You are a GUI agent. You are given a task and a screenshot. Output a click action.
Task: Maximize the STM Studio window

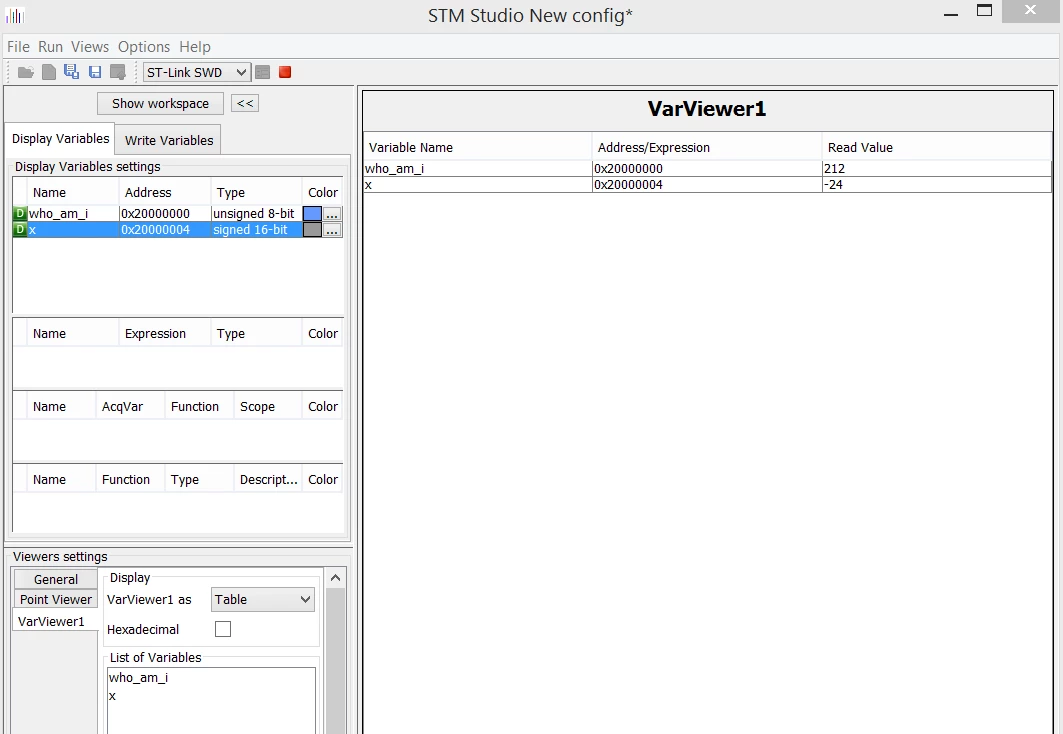[984, 11]
